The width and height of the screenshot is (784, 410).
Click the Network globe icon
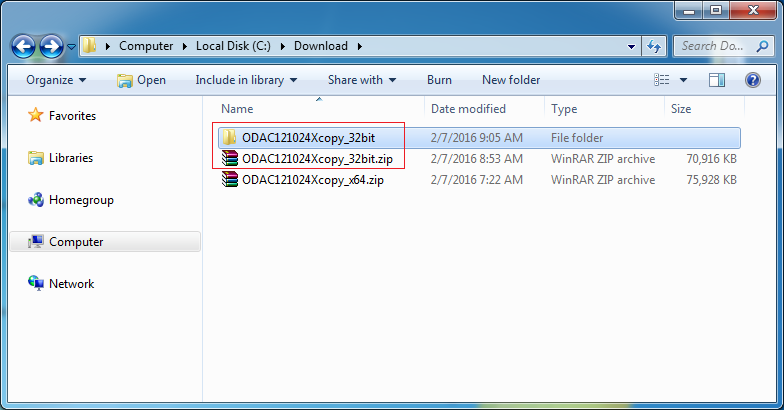(36, 284)
